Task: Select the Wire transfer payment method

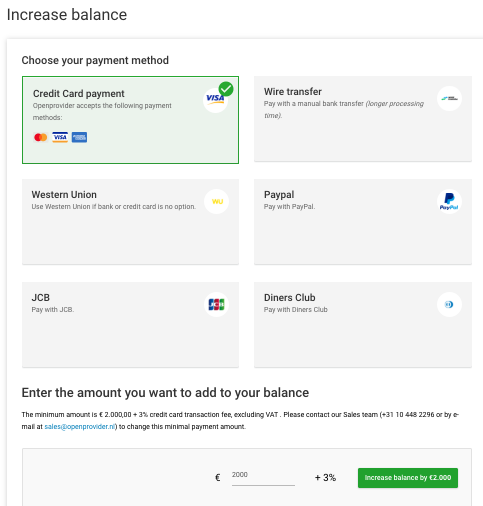Action: click(363, 119)
